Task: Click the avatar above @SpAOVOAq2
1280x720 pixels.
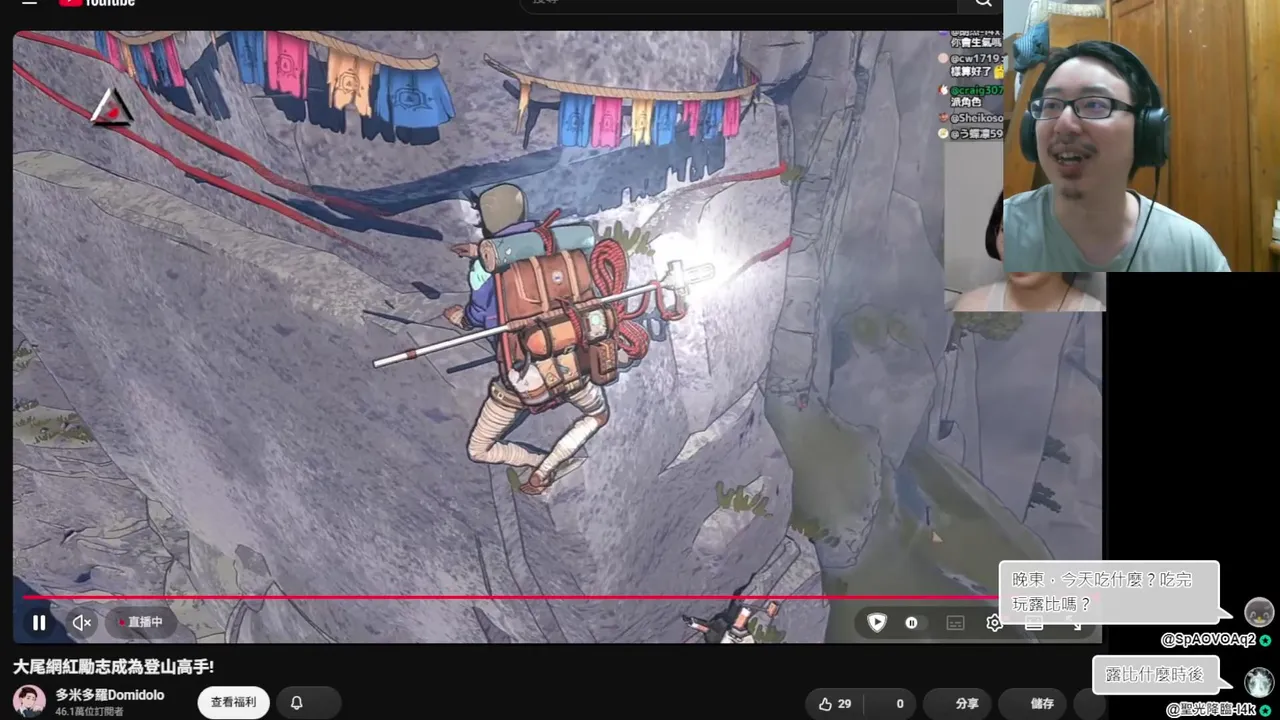Action: tap(1258, 612)
